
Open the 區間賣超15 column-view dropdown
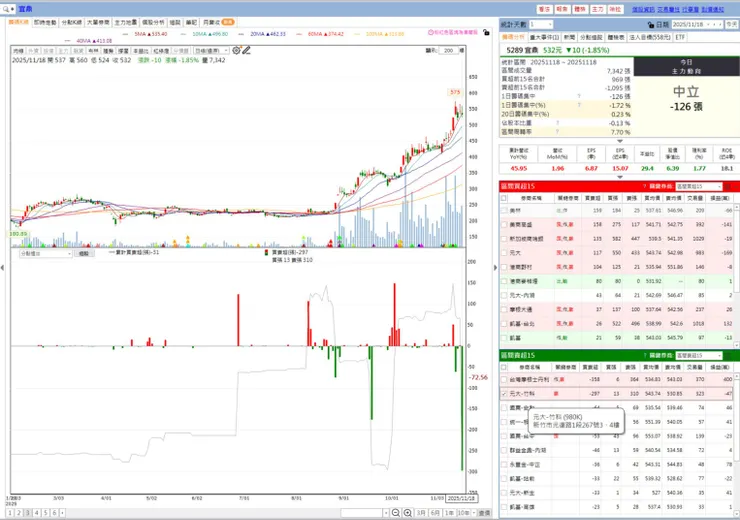click(x=698, y=355)
